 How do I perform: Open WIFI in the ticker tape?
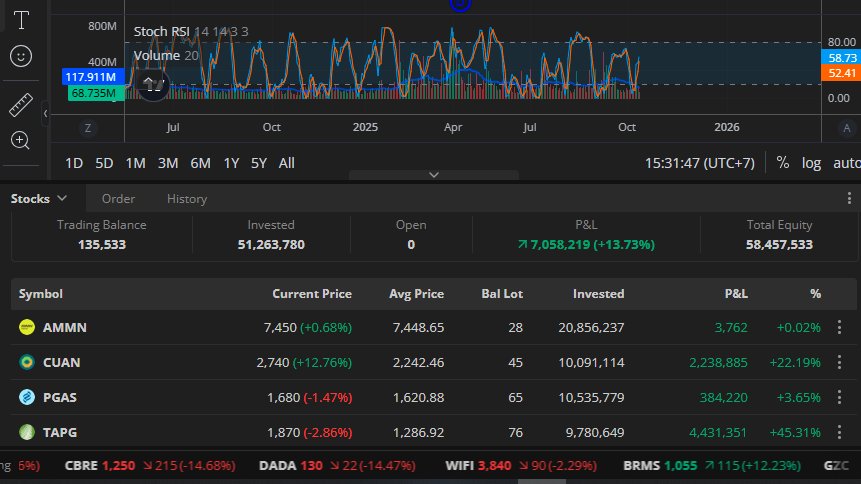pos(521,466)
